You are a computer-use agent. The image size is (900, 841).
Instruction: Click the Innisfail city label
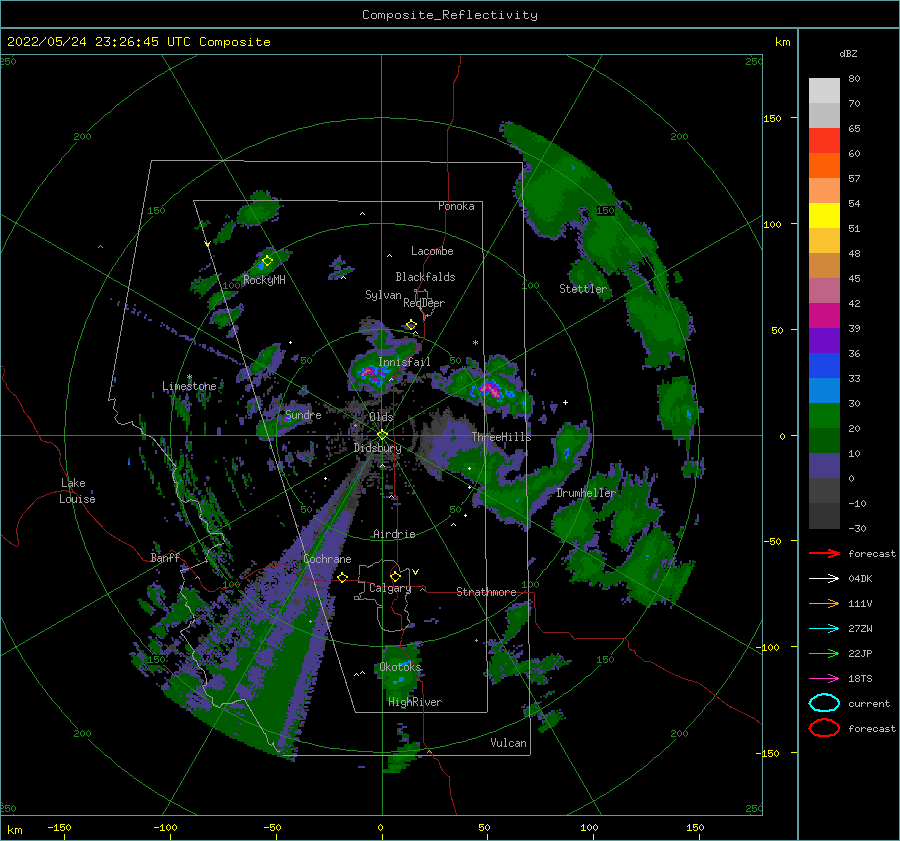[x=404, y=362]
